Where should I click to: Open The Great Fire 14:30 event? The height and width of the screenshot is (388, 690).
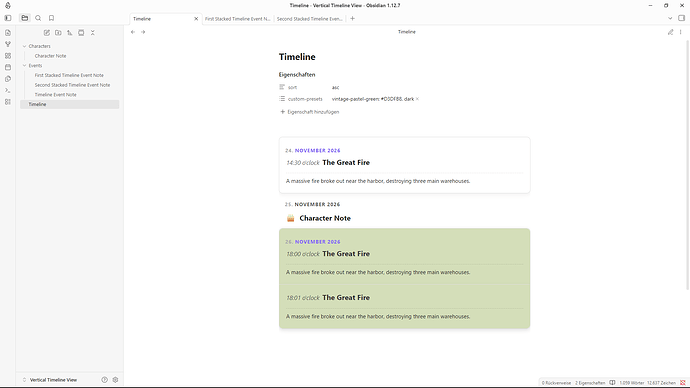346,162
